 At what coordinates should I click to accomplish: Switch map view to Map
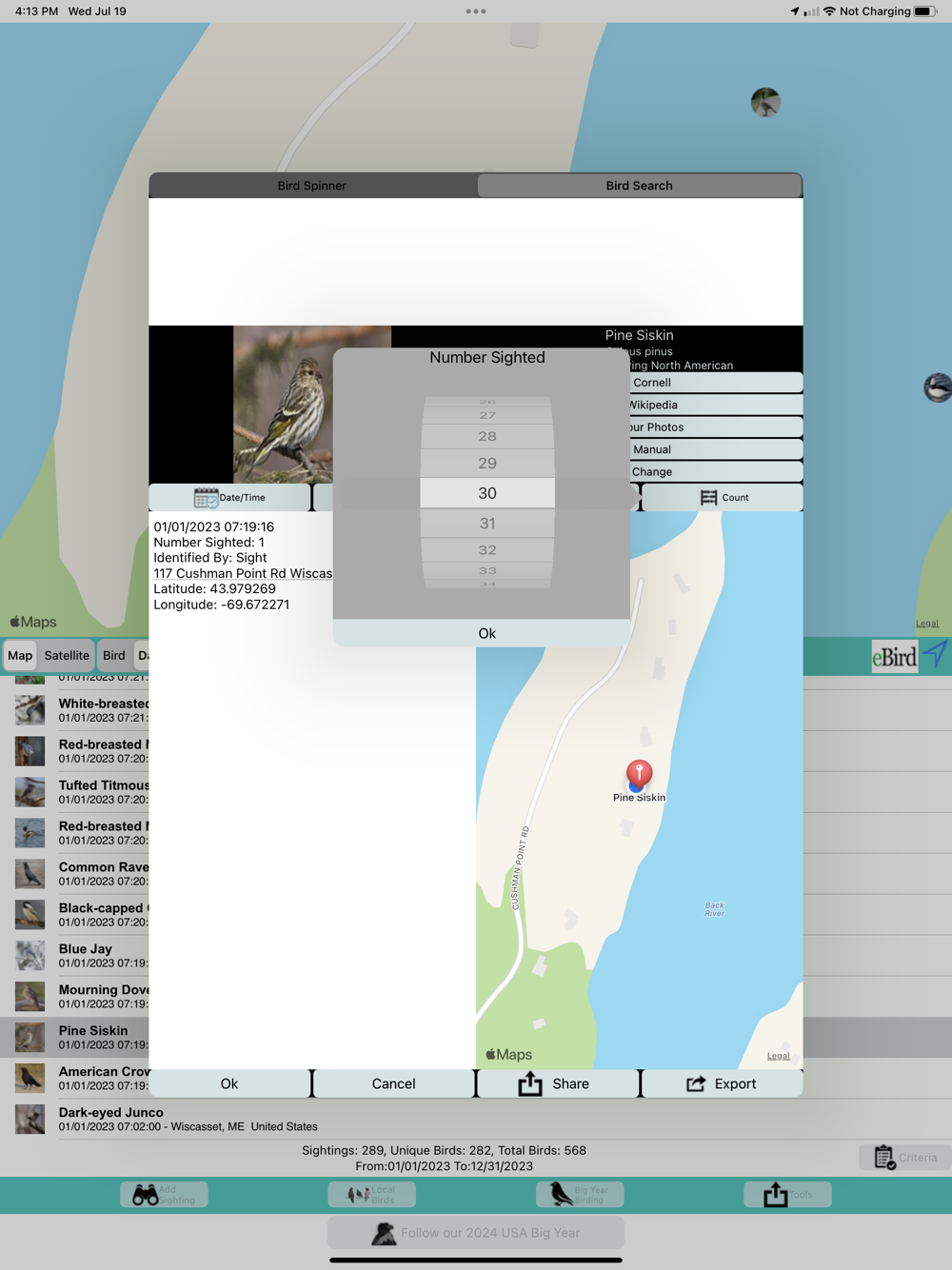[x=20, y=655]
